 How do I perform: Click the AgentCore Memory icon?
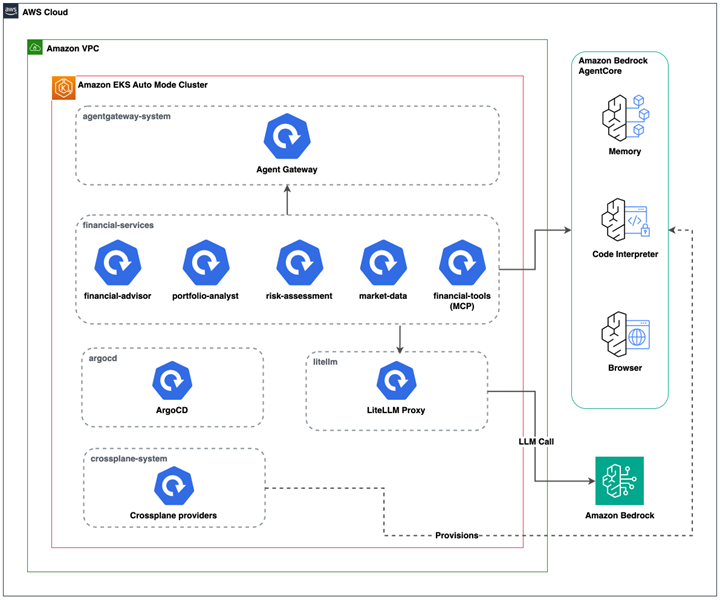[625, 118]
